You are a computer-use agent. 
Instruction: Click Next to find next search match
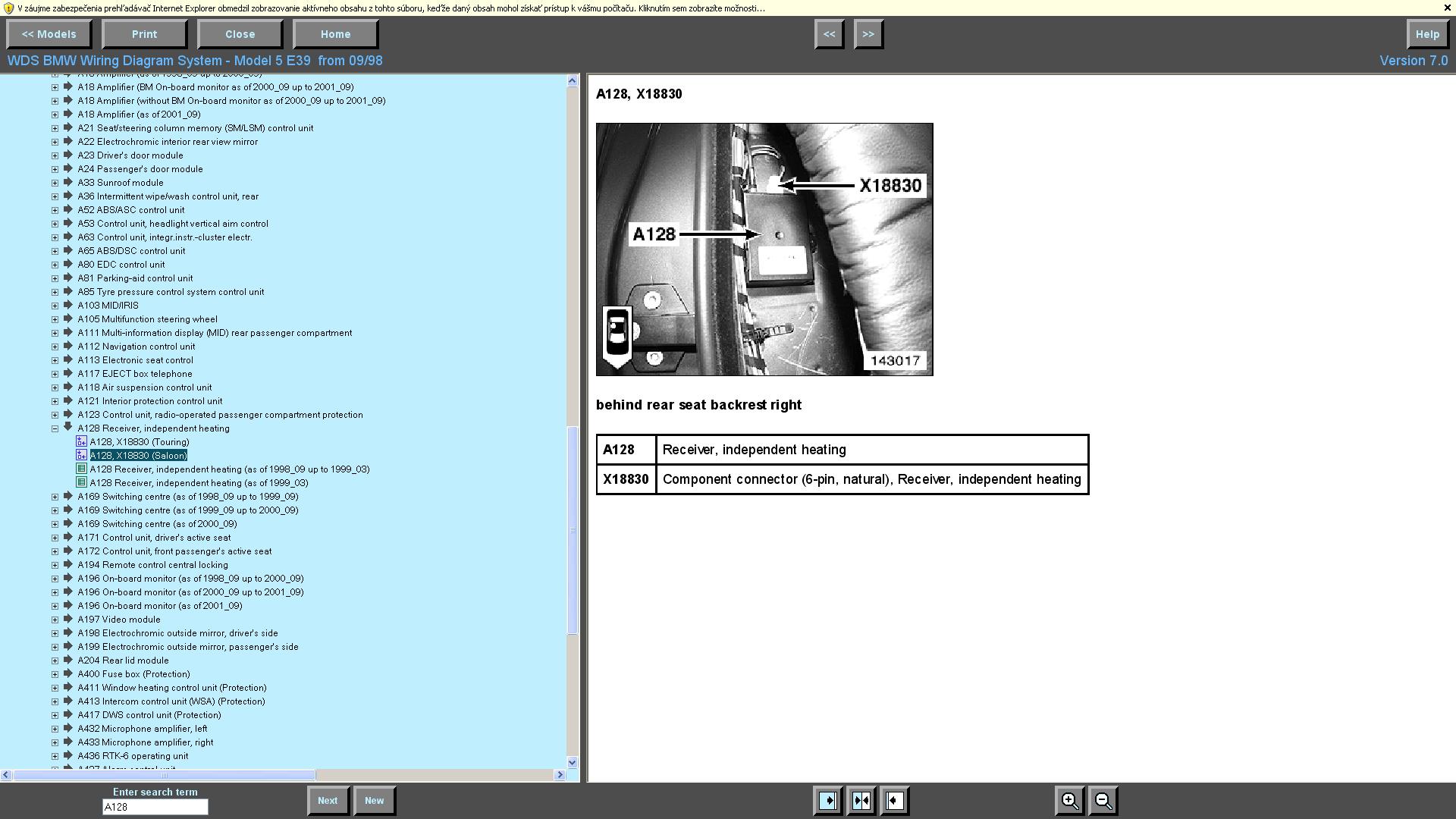(328, 801)
